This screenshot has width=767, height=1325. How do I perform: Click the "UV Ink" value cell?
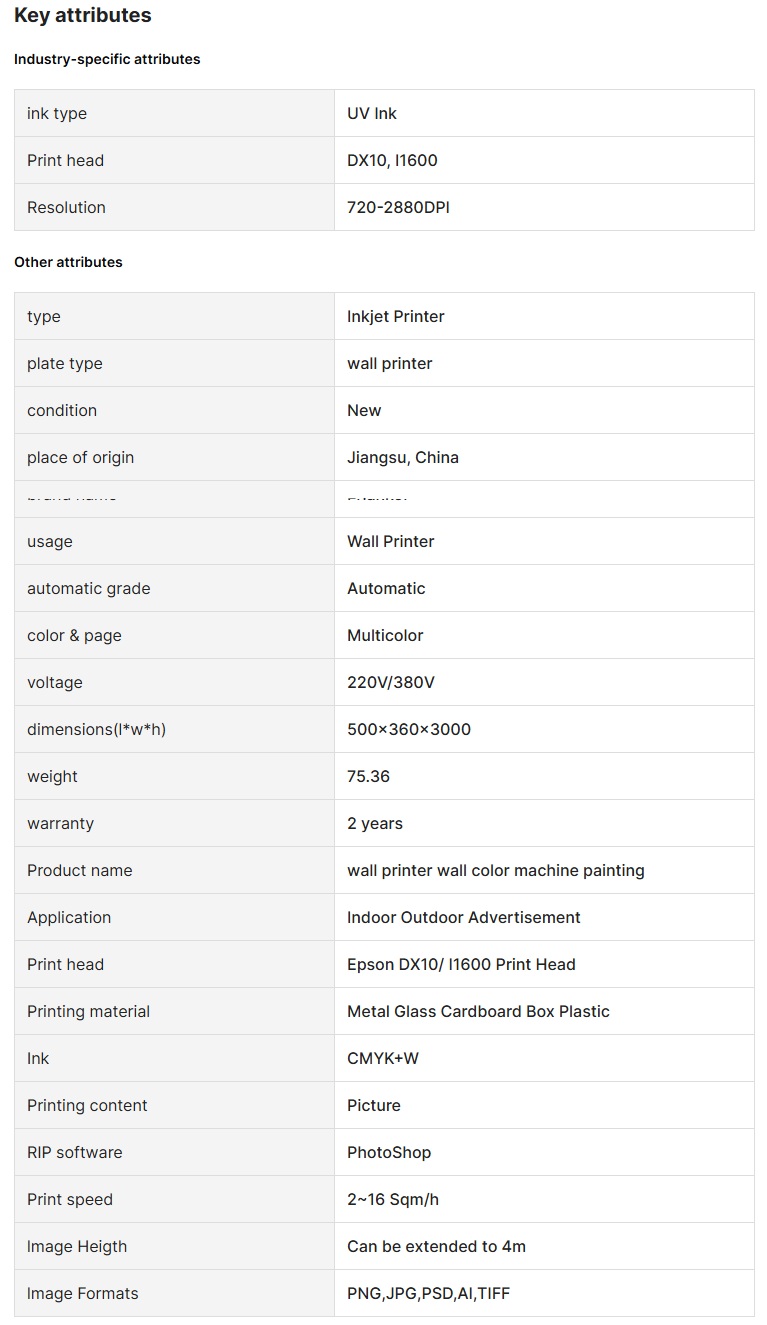pos(372,114)
